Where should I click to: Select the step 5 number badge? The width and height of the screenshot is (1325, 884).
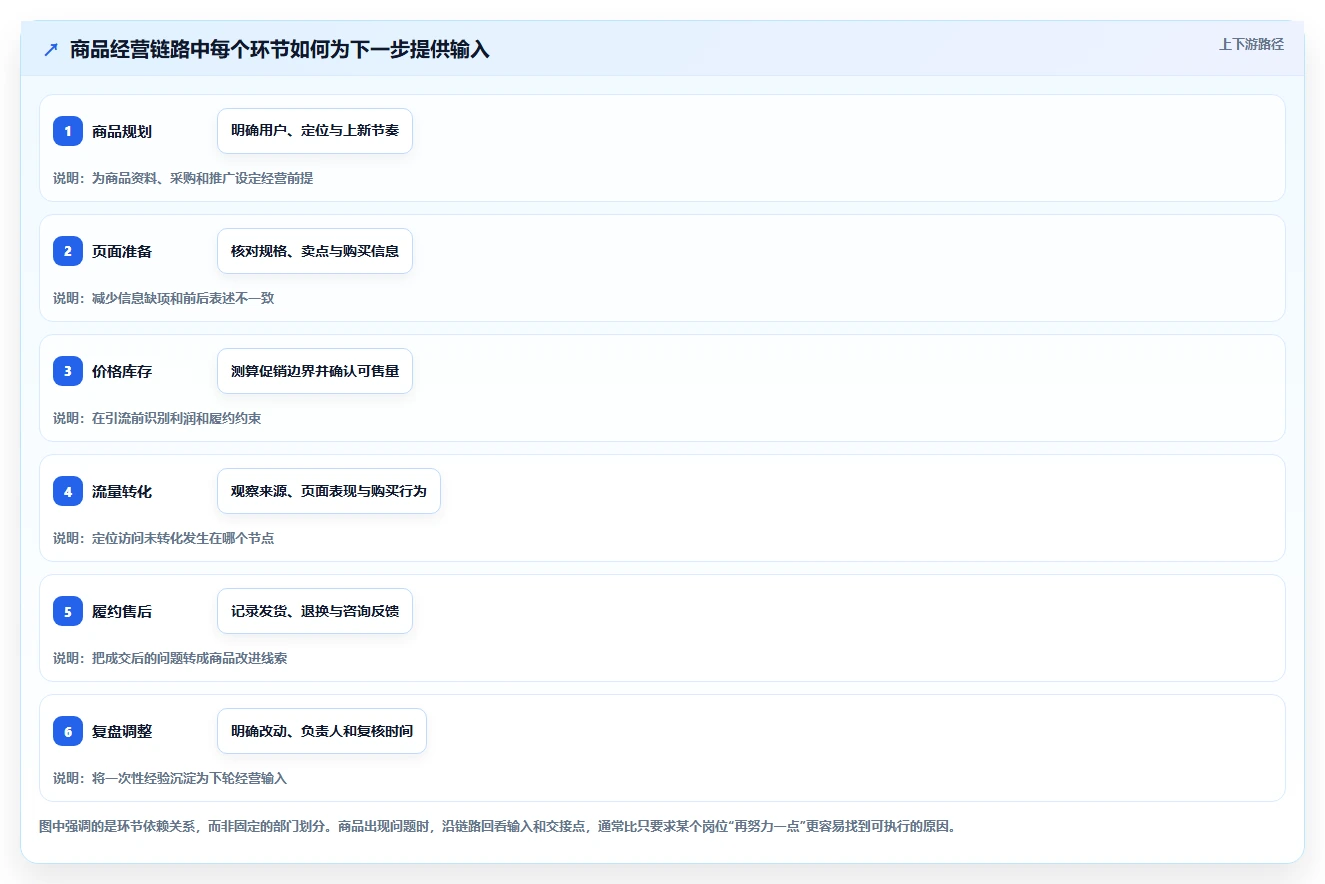[x=68, y=611]
